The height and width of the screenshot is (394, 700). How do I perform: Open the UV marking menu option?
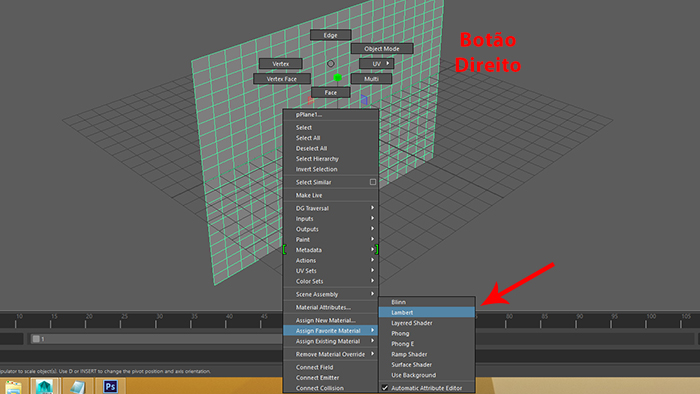pos(376,63)
